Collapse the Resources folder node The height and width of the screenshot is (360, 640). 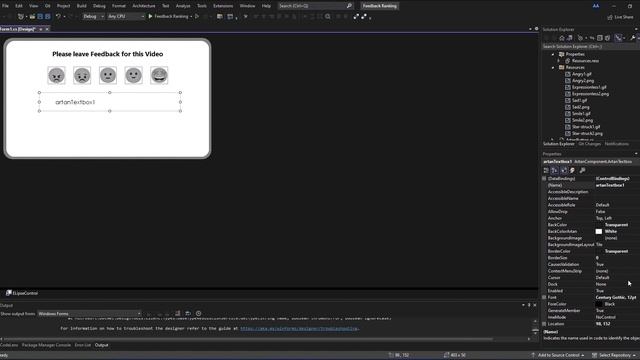553,67
